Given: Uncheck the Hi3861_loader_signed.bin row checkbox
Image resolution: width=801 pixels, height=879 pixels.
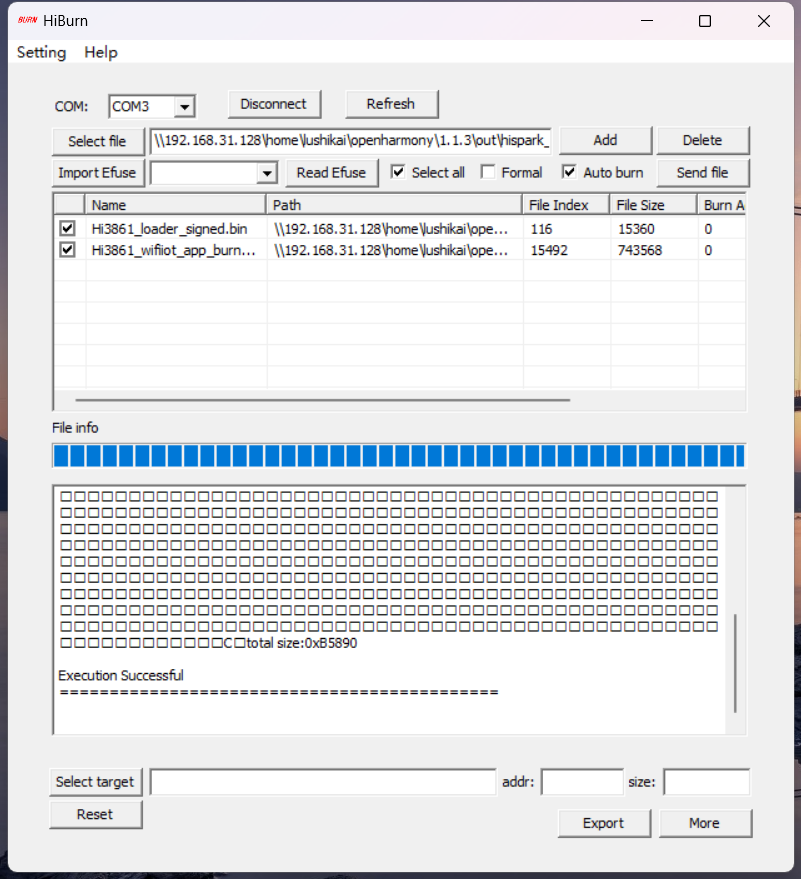Looking at the screenshot, I should [67, 228].
